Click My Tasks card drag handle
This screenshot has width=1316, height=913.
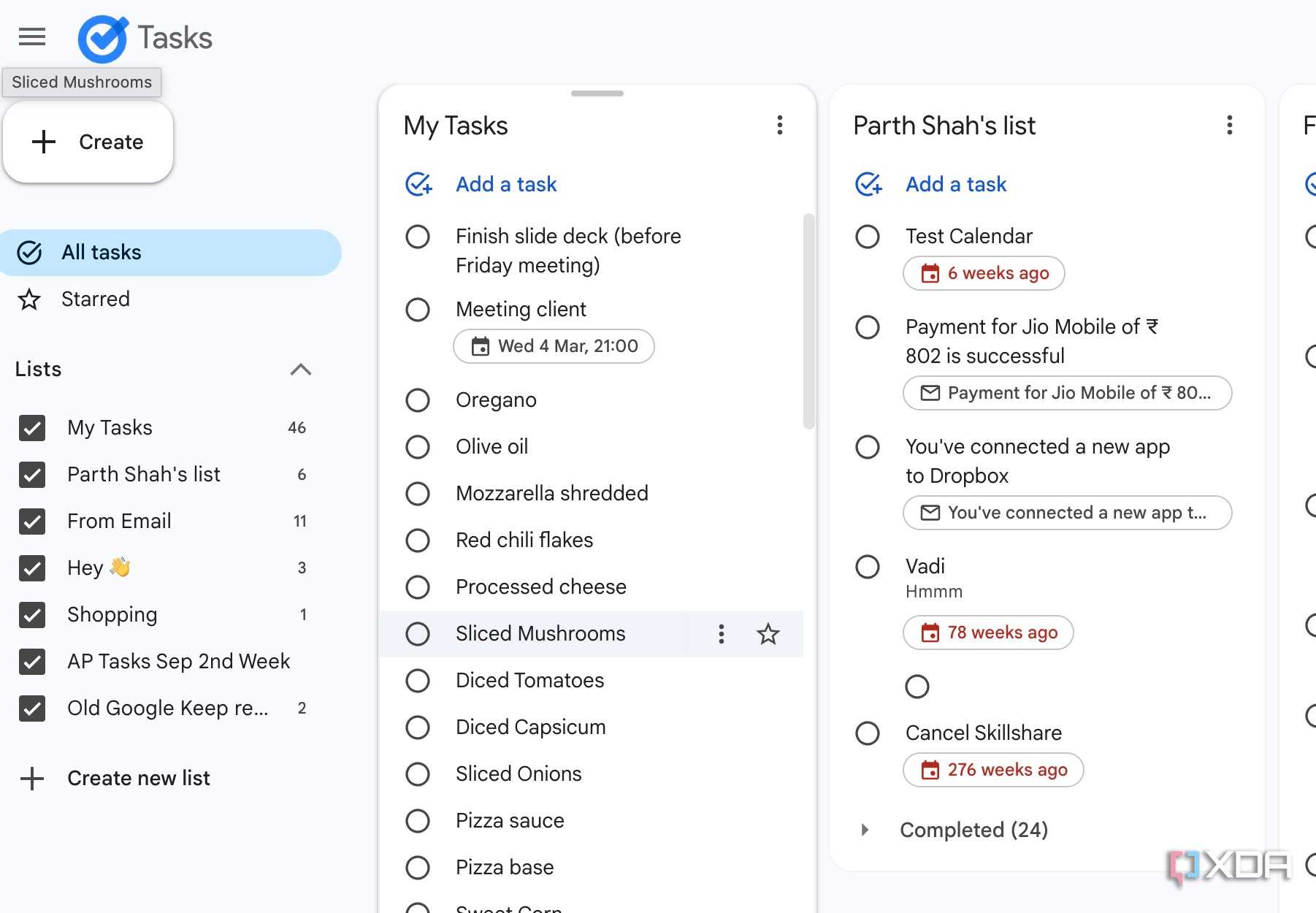597,93
